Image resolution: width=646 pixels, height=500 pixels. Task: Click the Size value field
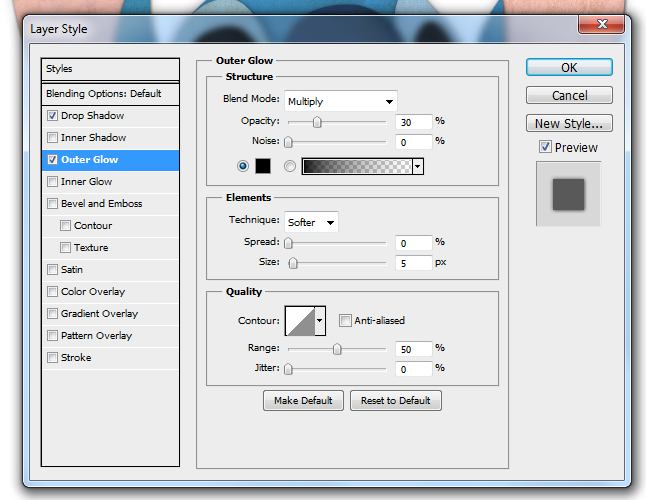click(413, 263)
